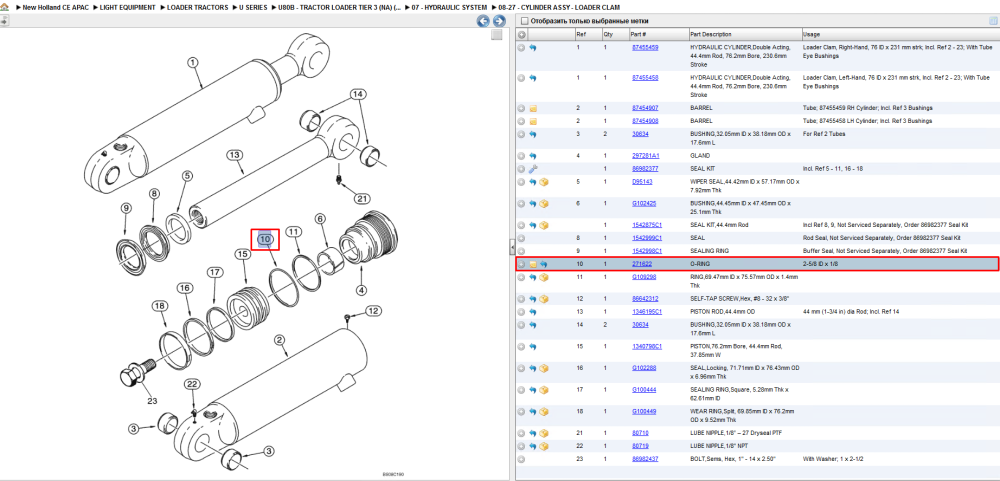Select callout 22 above the barrel nipple

pyautogui.click(x=192, y=384)
